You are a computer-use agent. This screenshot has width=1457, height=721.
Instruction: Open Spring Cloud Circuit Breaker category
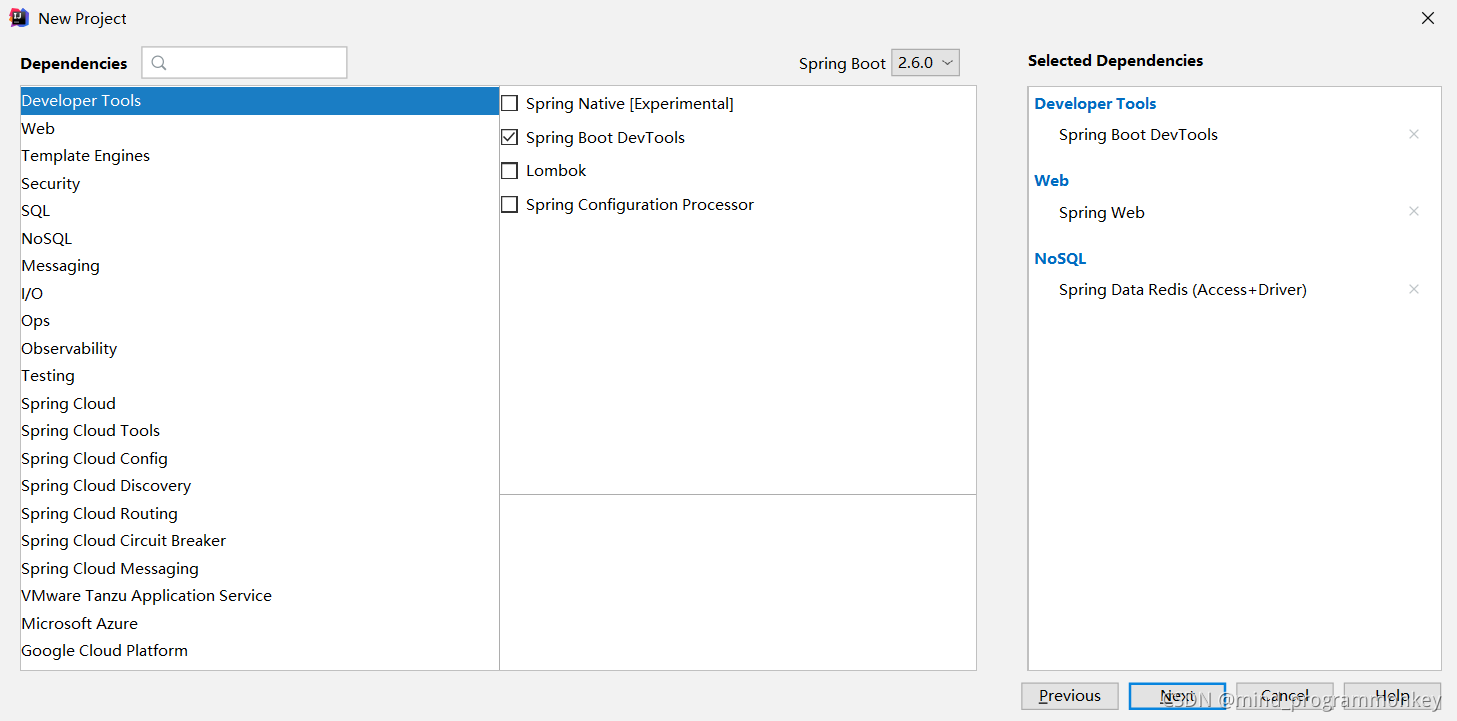point(260,541)
